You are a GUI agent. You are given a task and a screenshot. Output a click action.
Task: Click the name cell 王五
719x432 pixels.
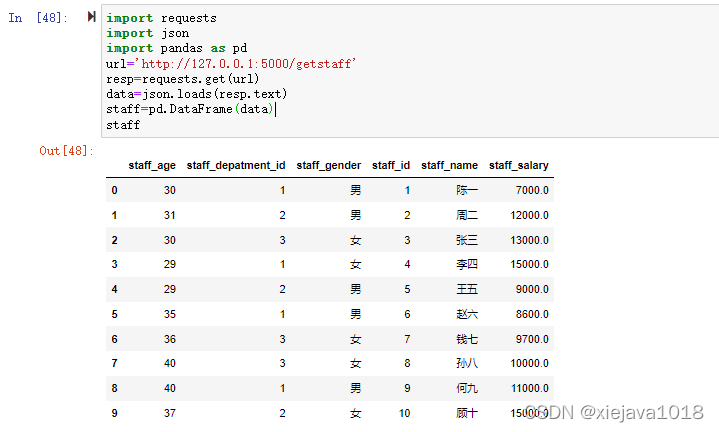click(x=467, y=289)
